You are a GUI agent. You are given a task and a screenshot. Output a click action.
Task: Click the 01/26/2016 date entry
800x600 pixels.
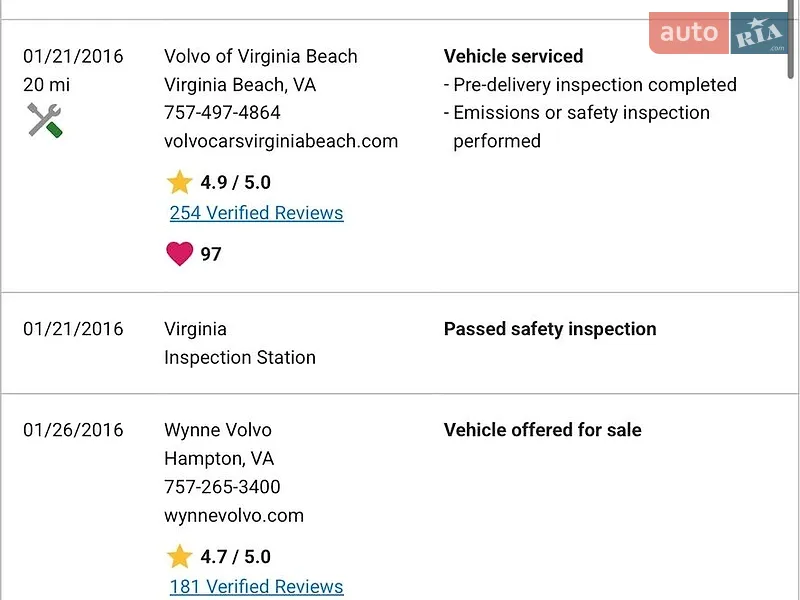click(x=73, y=430)
